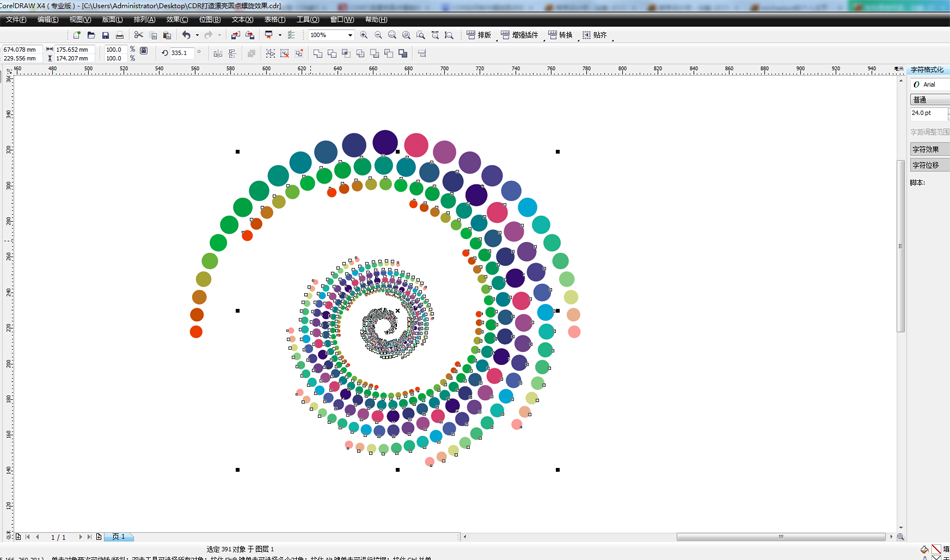The image size is (950, 560).
Task: Click the 排版 toolbar button
Action: [x=479, y=35]
